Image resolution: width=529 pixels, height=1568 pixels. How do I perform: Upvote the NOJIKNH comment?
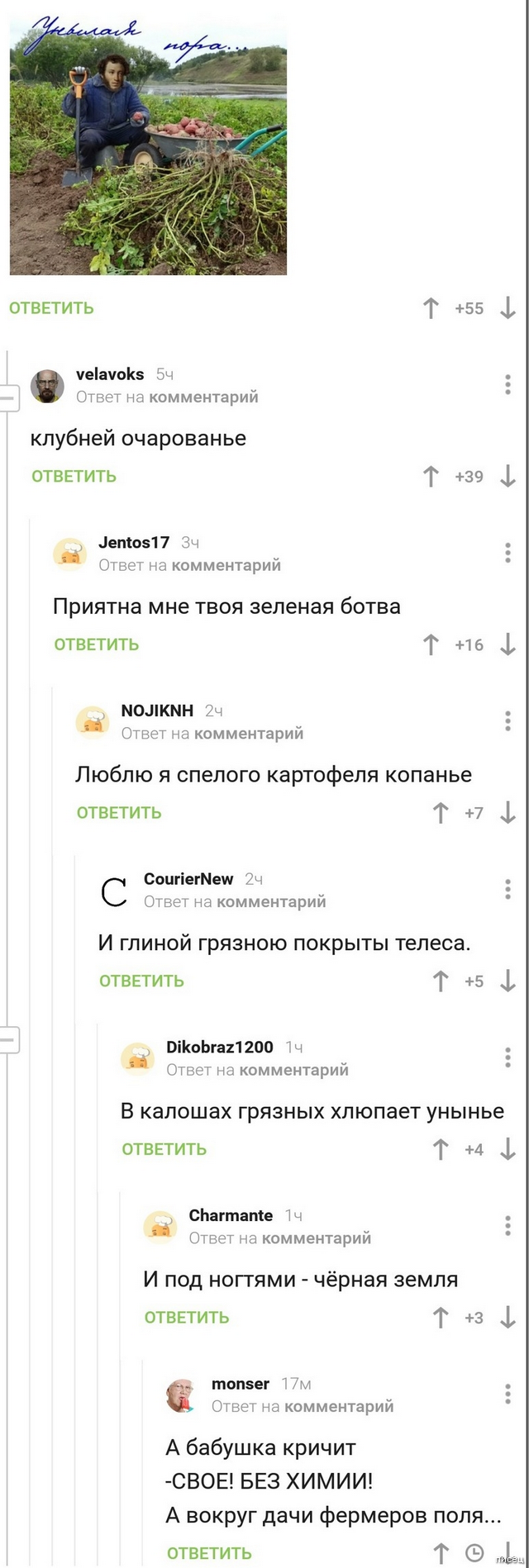pyautogui.click(x=441, y=813)
